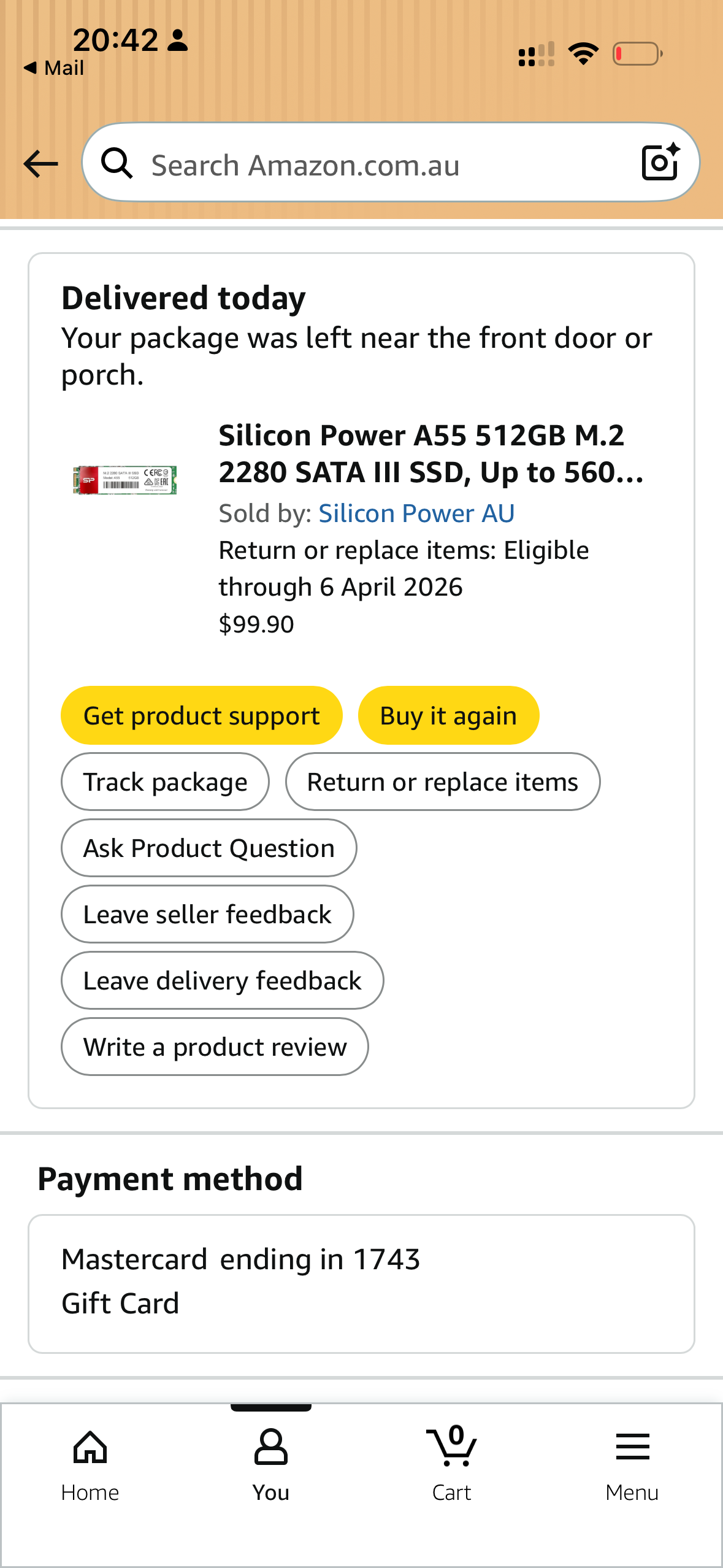The width and height of the screenshot is (723, 1568).
Task: Choose Leave delivery feedback
Action: pos(222,981)
